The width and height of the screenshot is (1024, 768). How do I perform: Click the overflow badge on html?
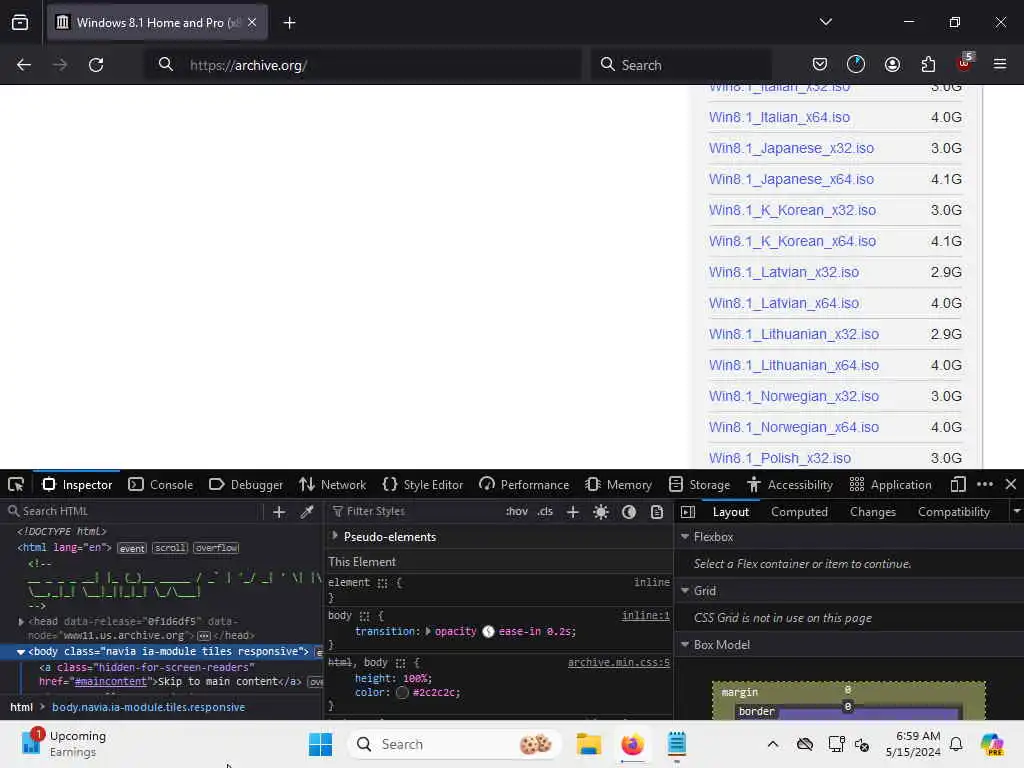click(216, 548)
